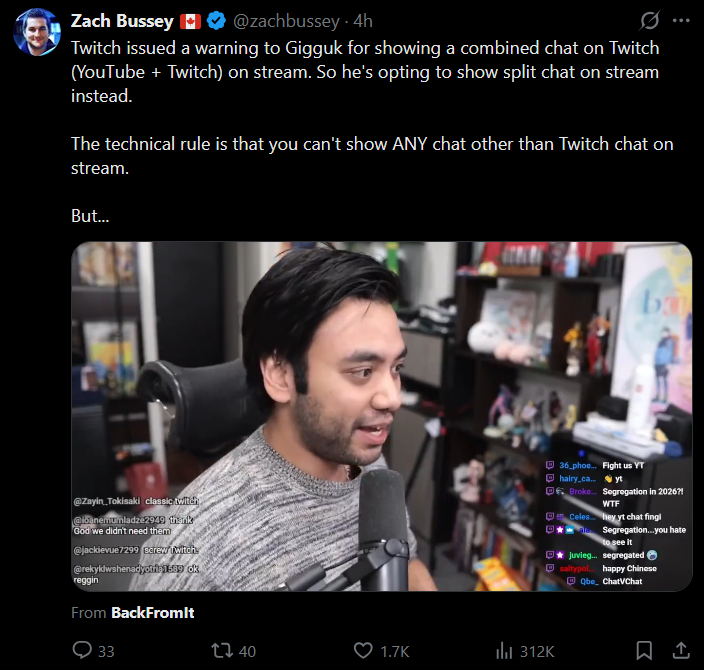Click the 1.7K likes count
704x670 pixels.
(395, 651)
